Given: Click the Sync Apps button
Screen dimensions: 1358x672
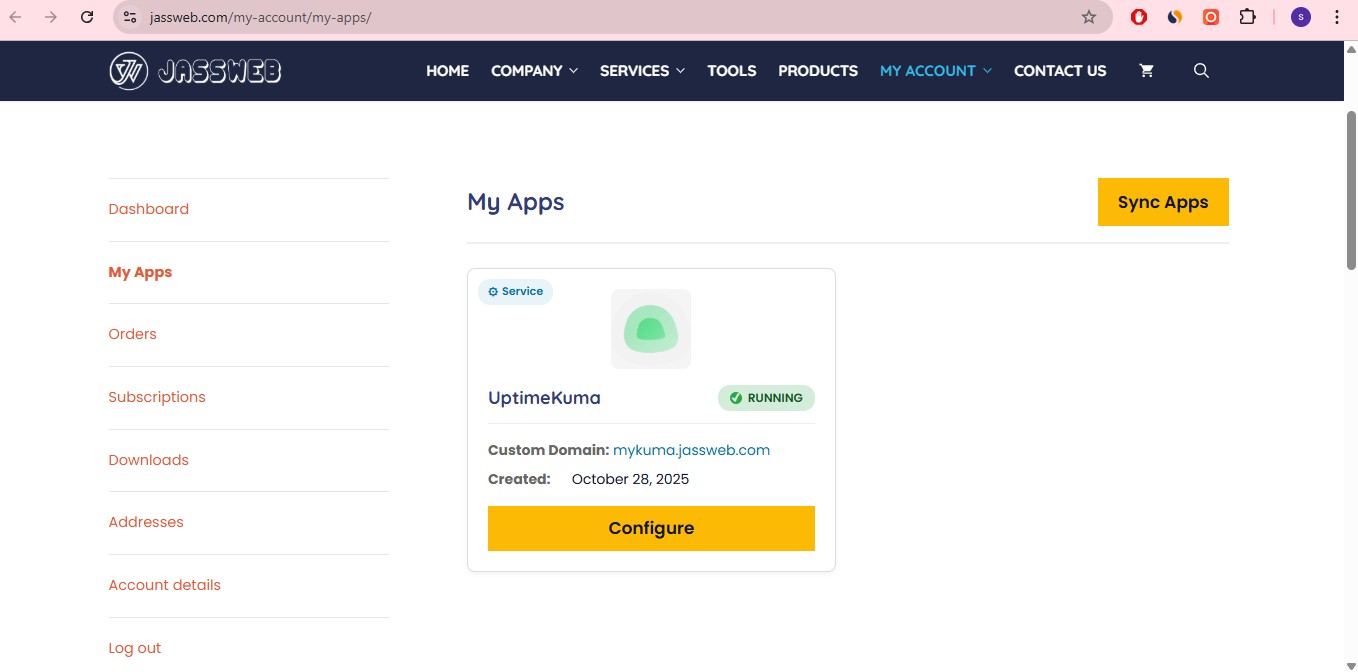Looking at the screenshot, I should 1163,202.
